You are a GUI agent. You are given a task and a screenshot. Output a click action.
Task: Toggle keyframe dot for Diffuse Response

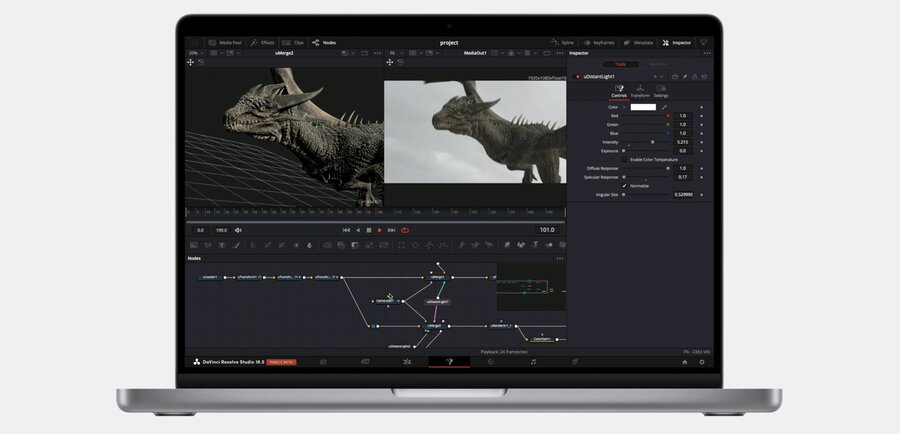[701, 168]
